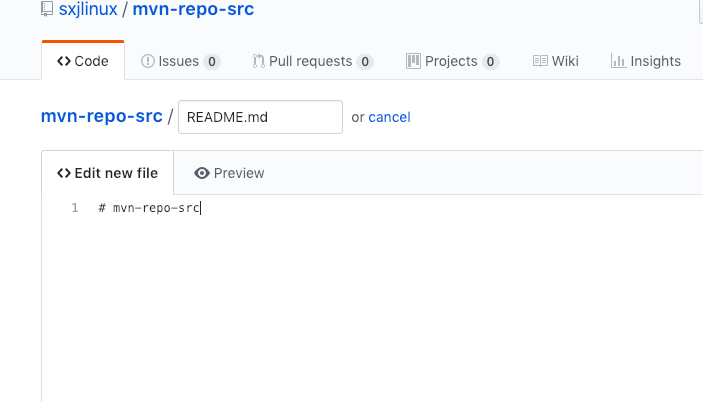Click the Pull requests branch icon
The width and height of the screenshot is (703, 402).
[258, 61]
